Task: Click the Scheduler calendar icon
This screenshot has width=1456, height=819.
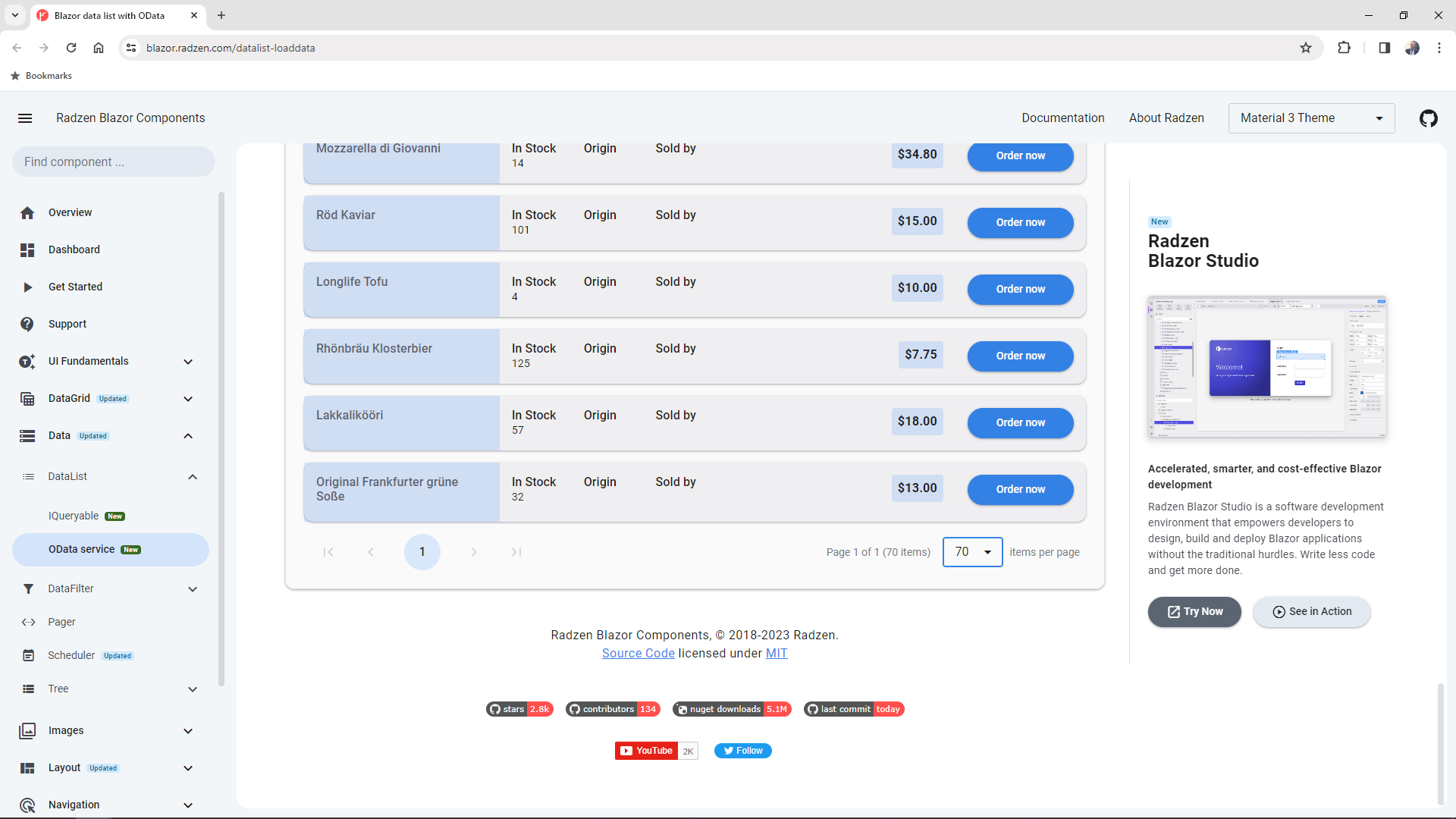Action: point(28,656)
